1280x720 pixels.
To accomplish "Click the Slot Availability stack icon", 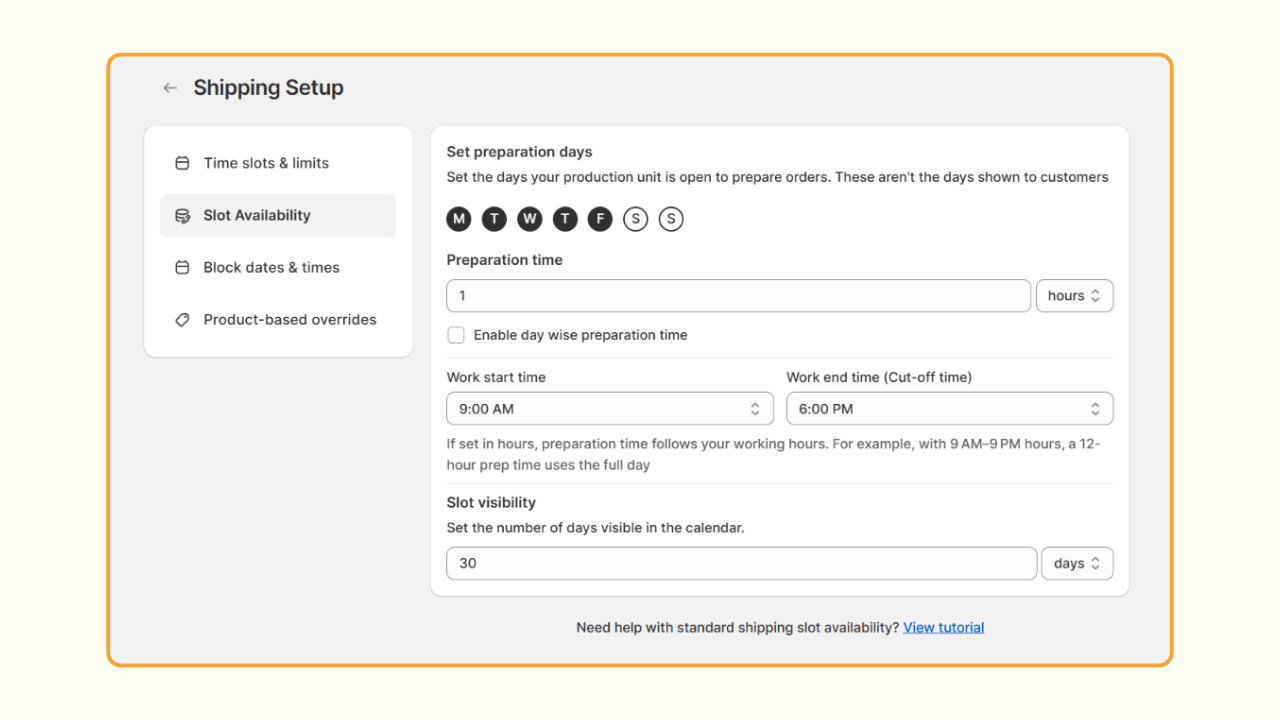I will [x=182, y=215].
